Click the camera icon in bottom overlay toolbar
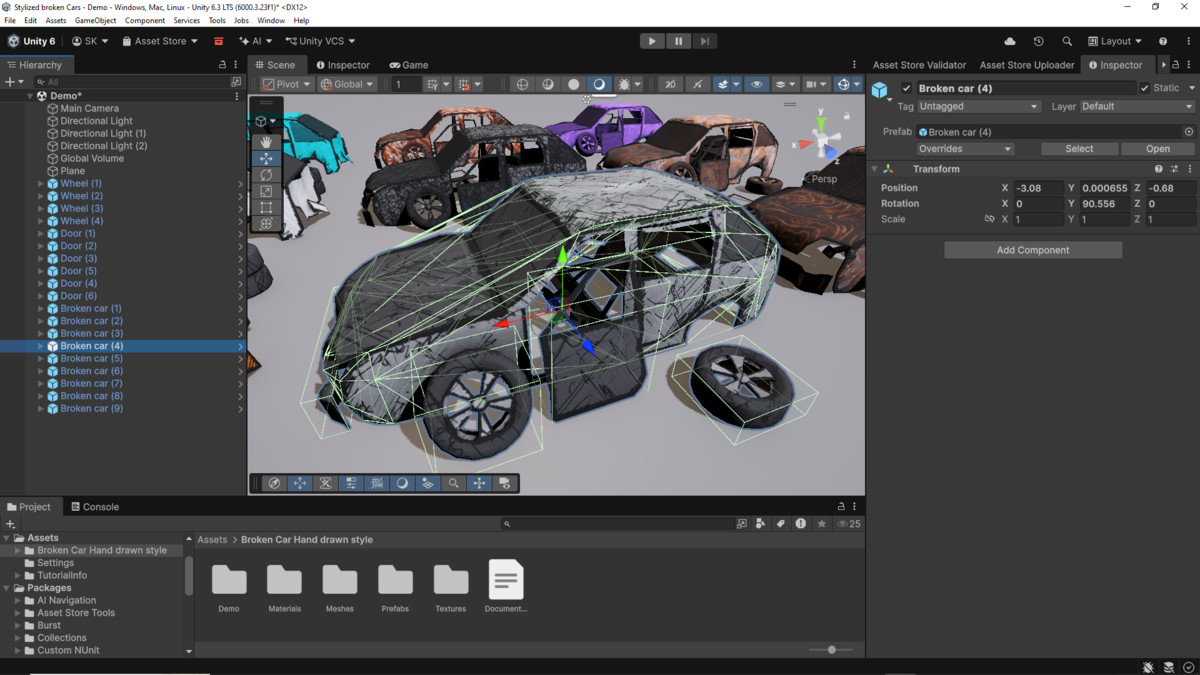 pyautogui.click(x=505, y=483)
